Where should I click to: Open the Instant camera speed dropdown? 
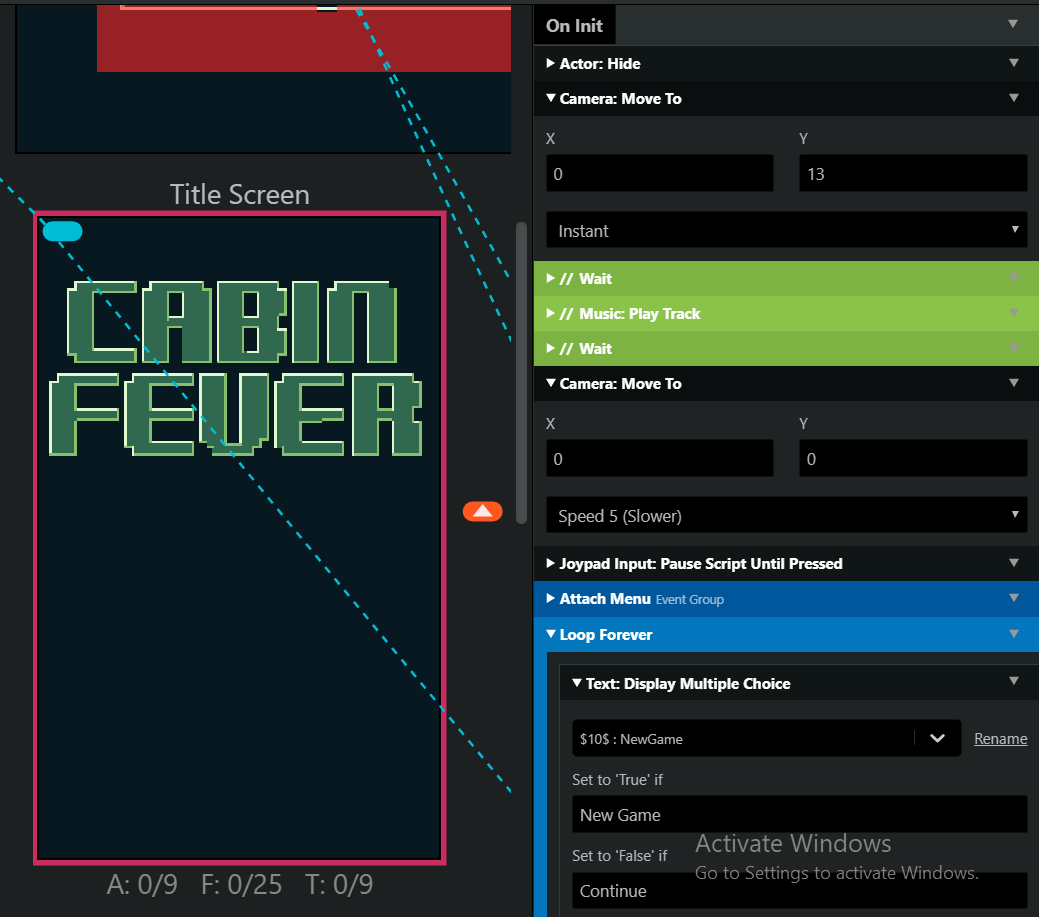[x=786, y=230]
